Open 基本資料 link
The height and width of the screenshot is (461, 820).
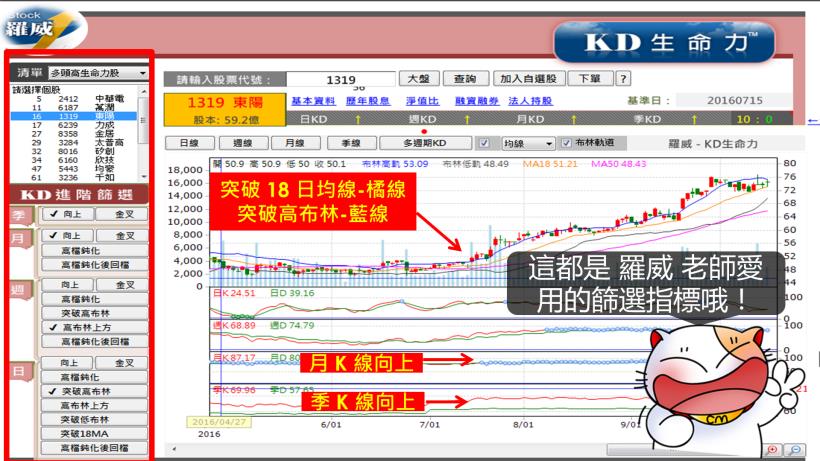point(313,101)
